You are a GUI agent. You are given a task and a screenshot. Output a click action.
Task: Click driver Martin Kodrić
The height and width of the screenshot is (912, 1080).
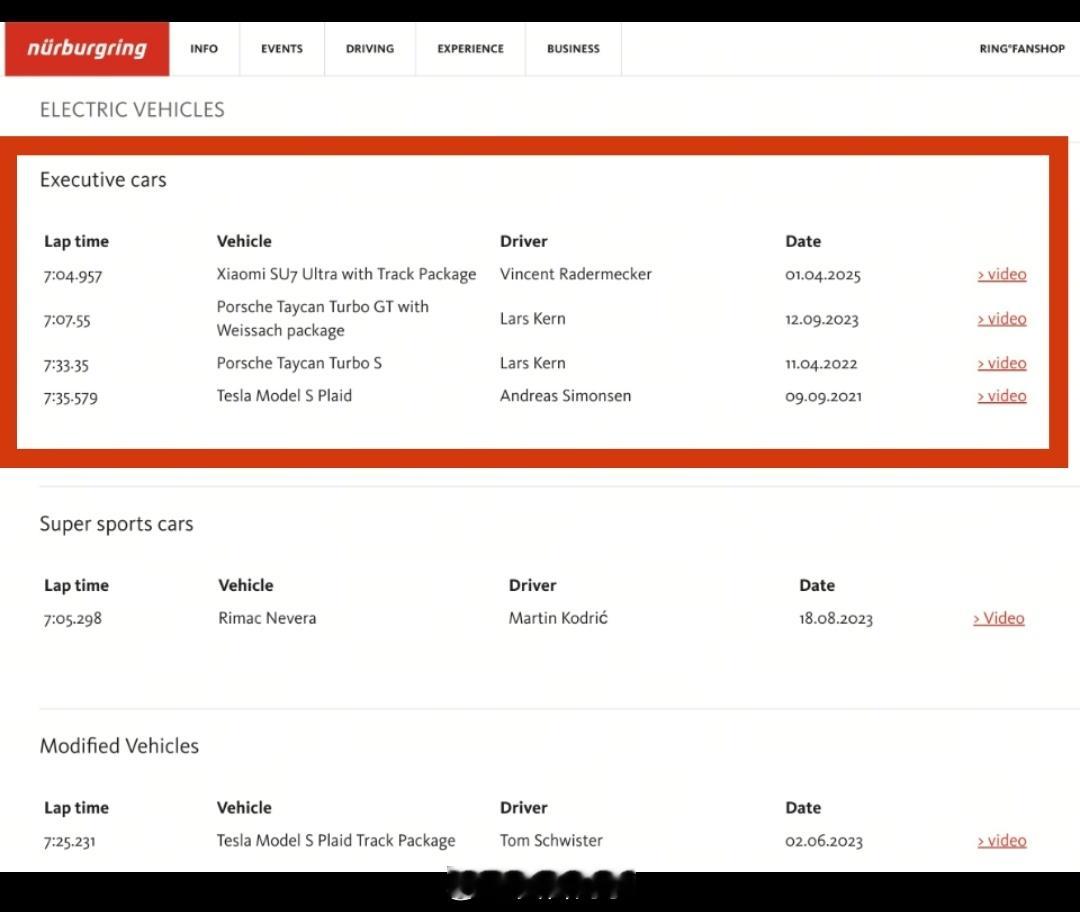click(x=558, y=619)
